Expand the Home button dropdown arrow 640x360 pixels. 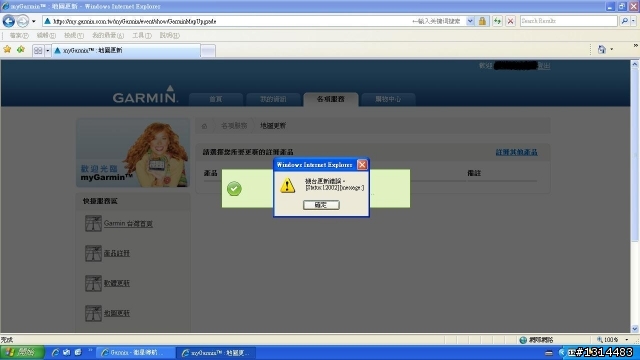(x=611, y=49)
